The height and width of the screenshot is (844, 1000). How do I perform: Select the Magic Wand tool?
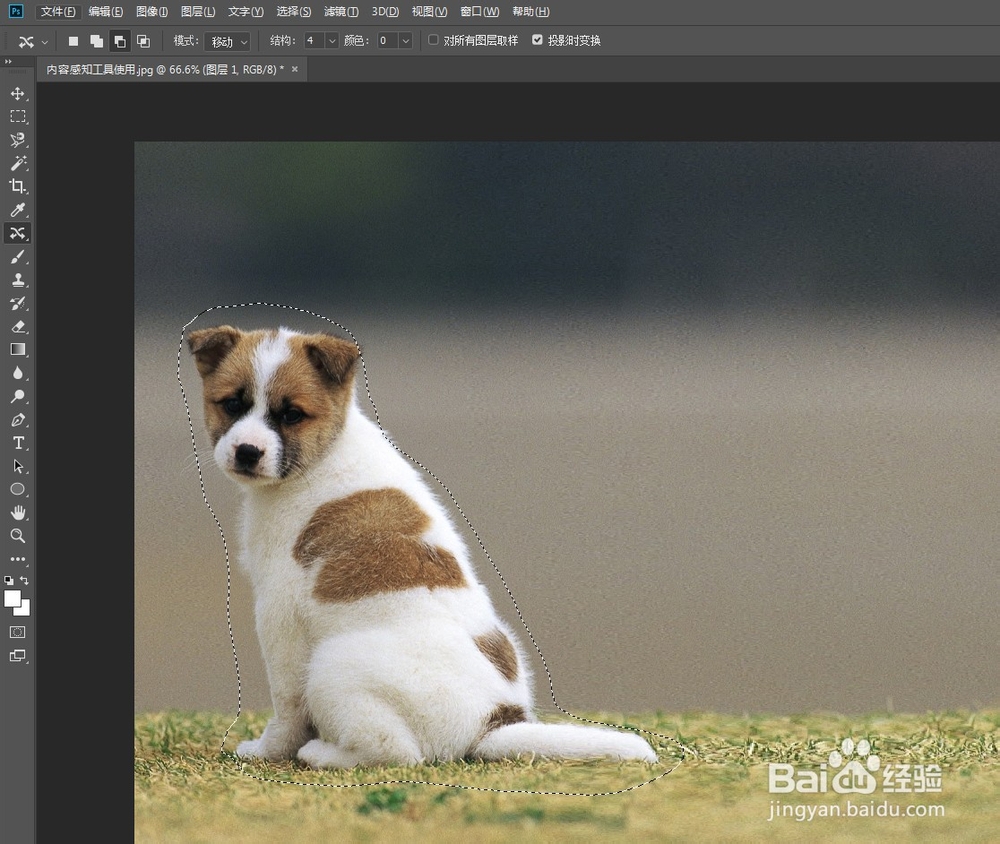(x=18, y=163)
